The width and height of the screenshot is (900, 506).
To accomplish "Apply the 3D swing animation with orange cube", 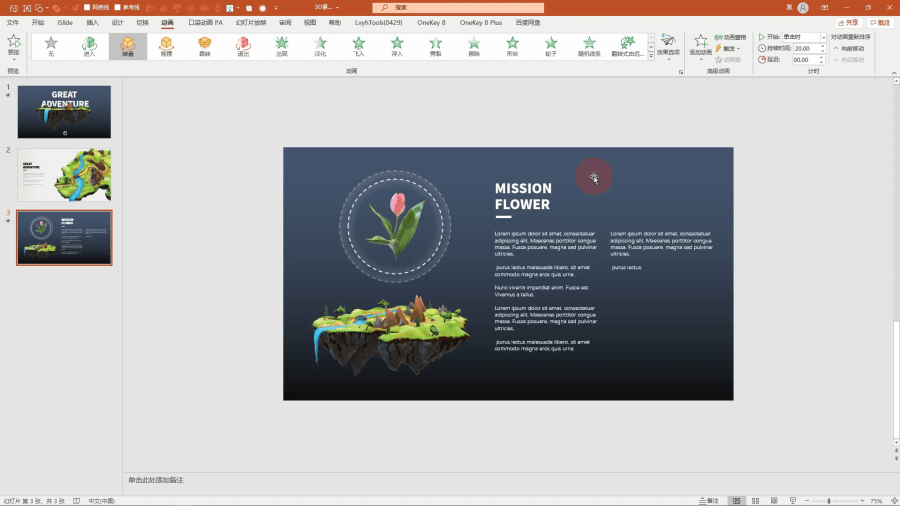I will pos(166,46).
